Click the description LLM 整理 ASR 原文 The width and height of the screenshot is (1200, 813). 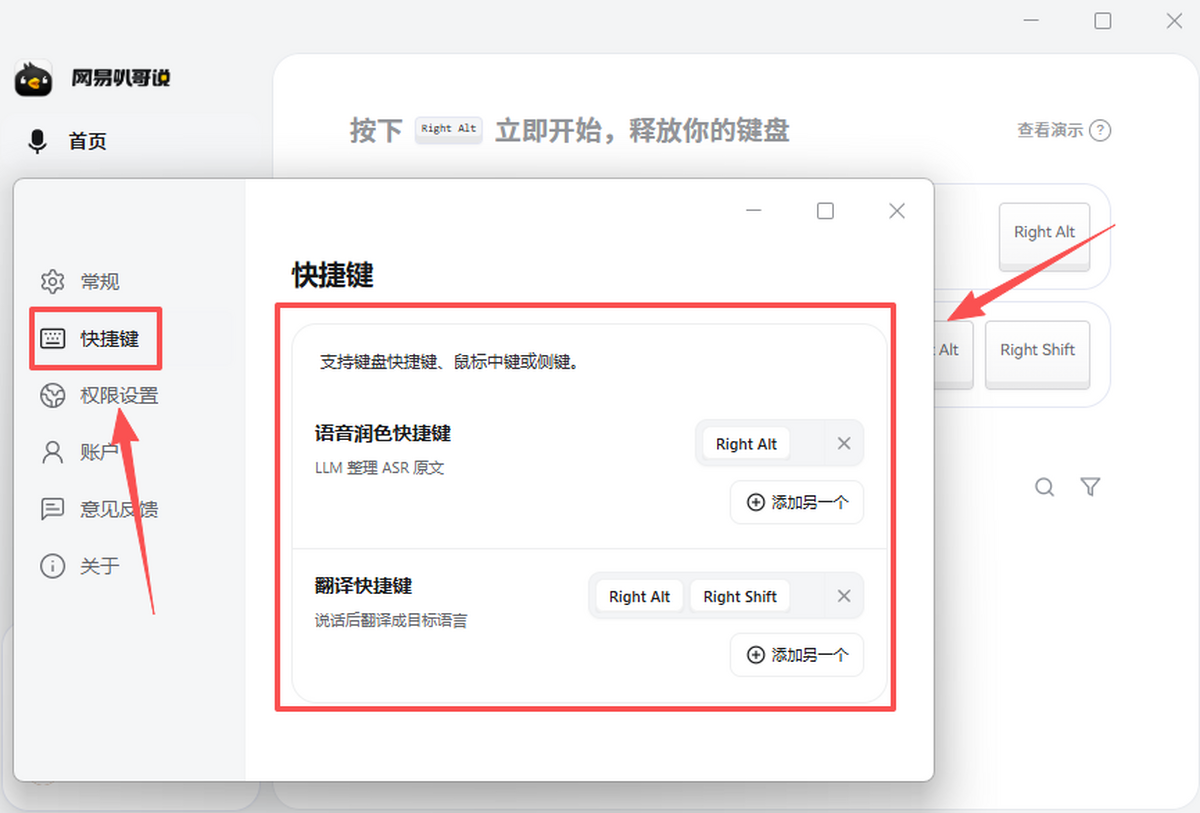pos(379,467)
